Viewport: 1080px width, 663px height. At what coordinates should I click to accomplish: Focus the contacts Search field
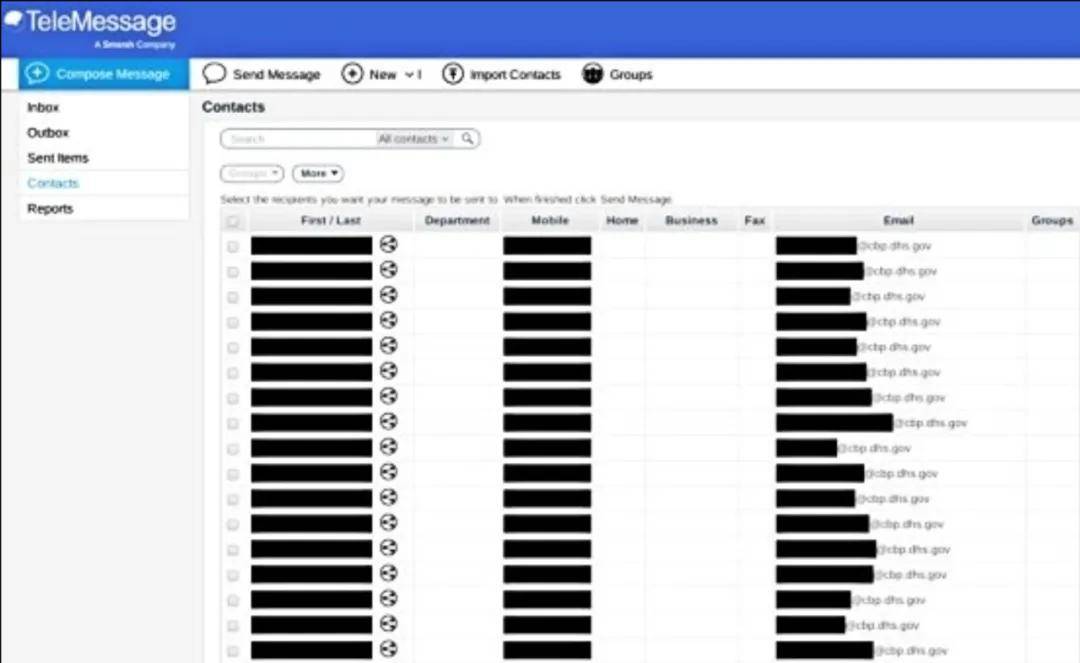click(300, 138)
